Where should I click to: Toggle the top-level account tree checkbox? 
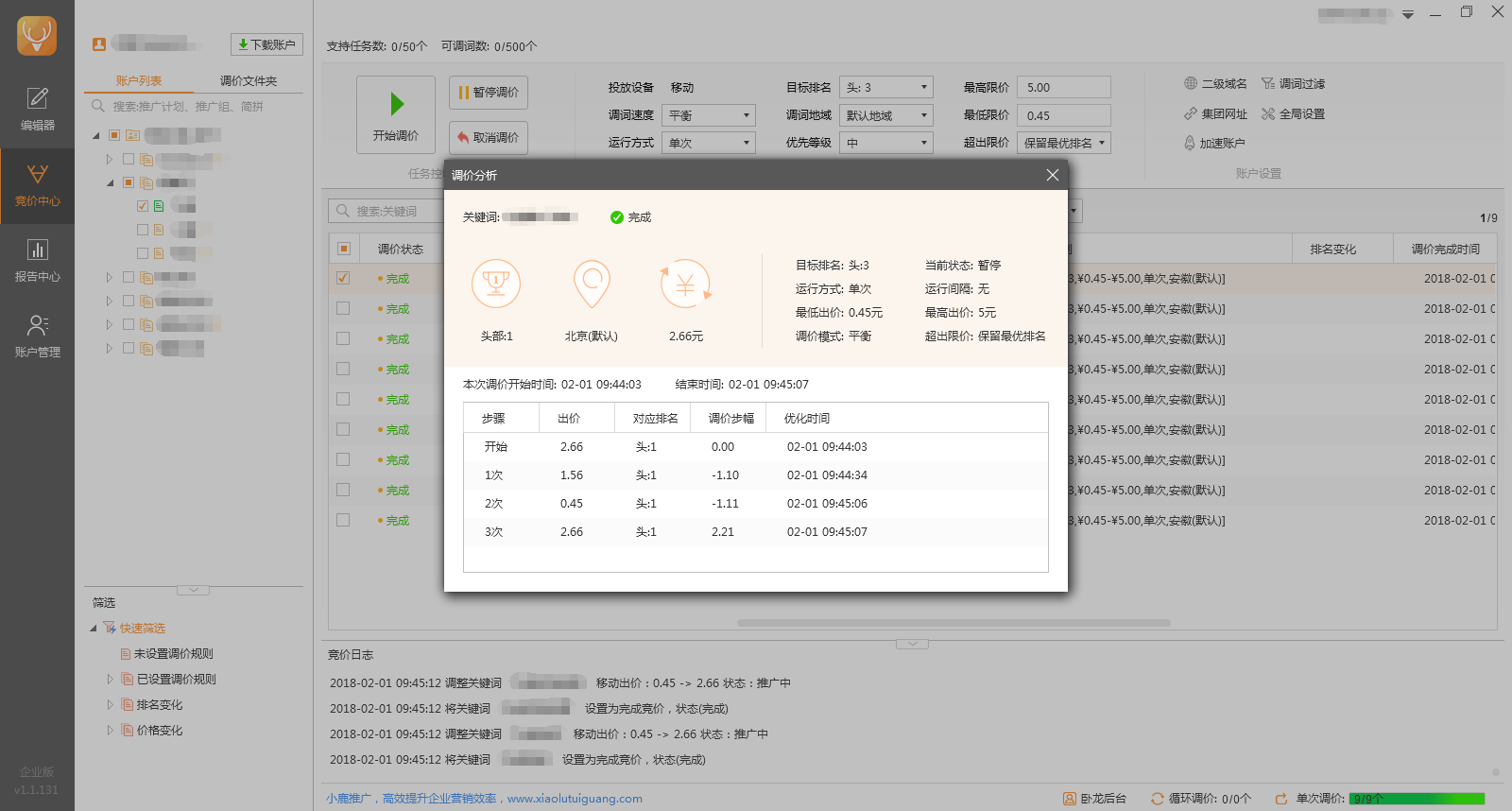pyautogui.click(x=114, y=135)
